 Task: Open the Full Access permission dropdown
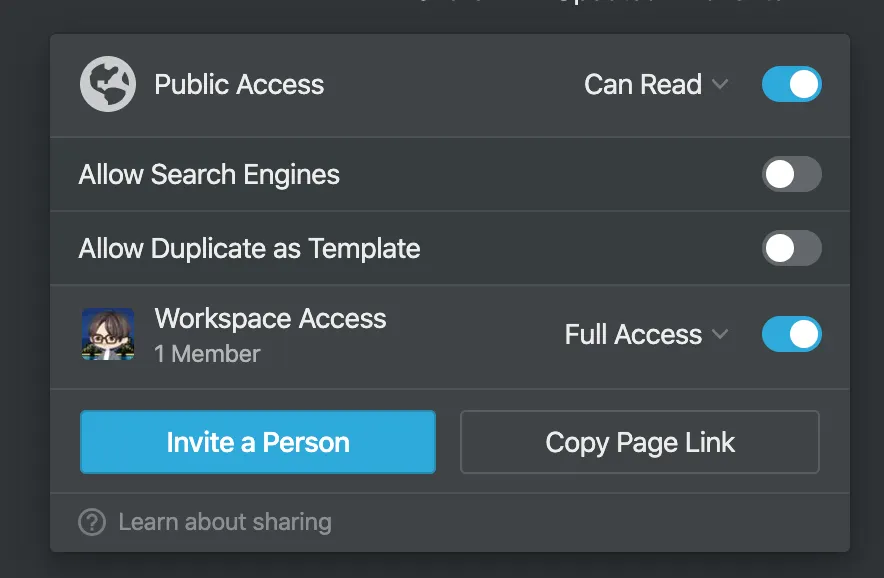(x=634, y=334)
